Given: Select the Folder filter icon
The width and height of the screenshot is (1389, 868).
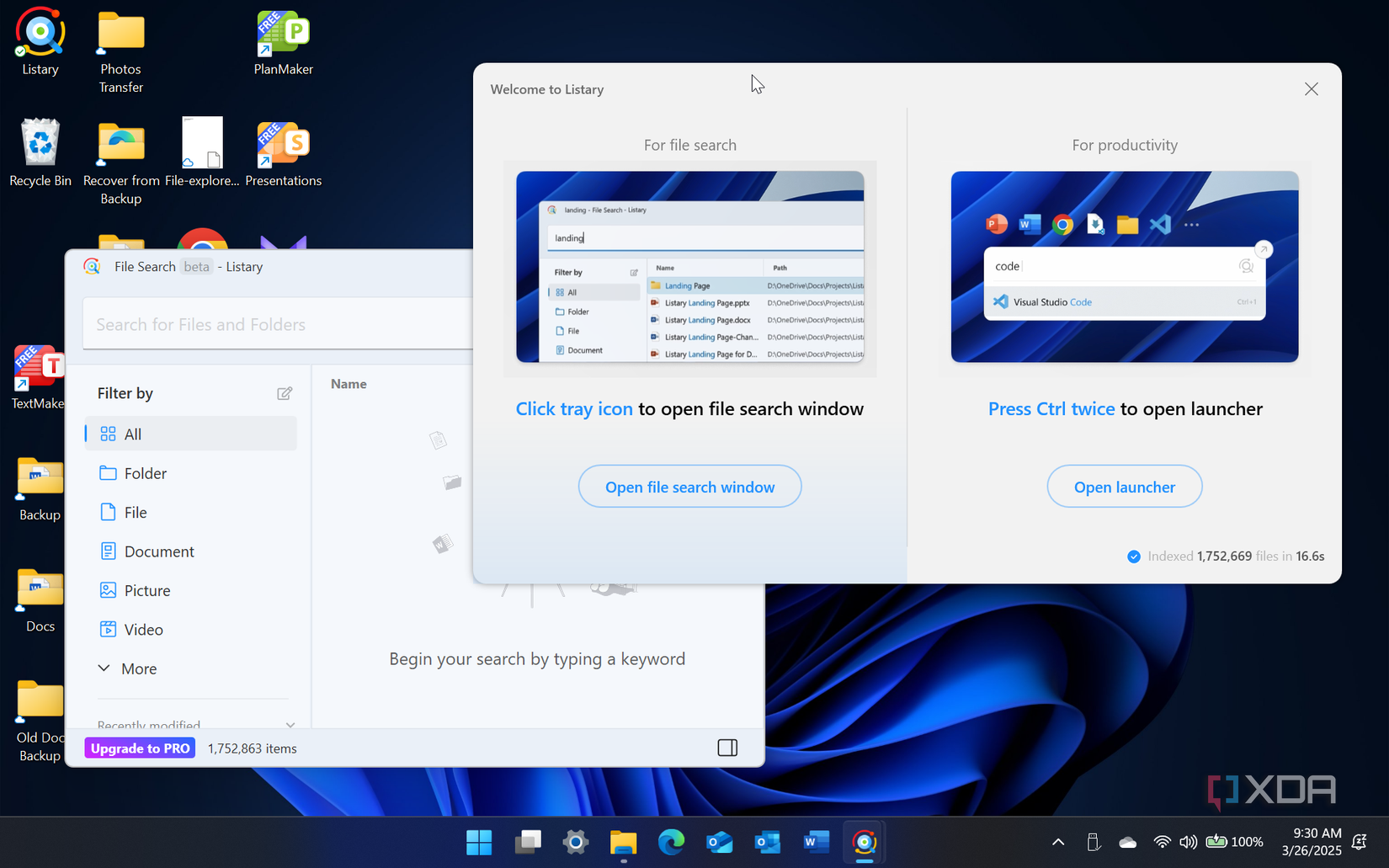Looking at the screenshot, I should tap(109, 473).
